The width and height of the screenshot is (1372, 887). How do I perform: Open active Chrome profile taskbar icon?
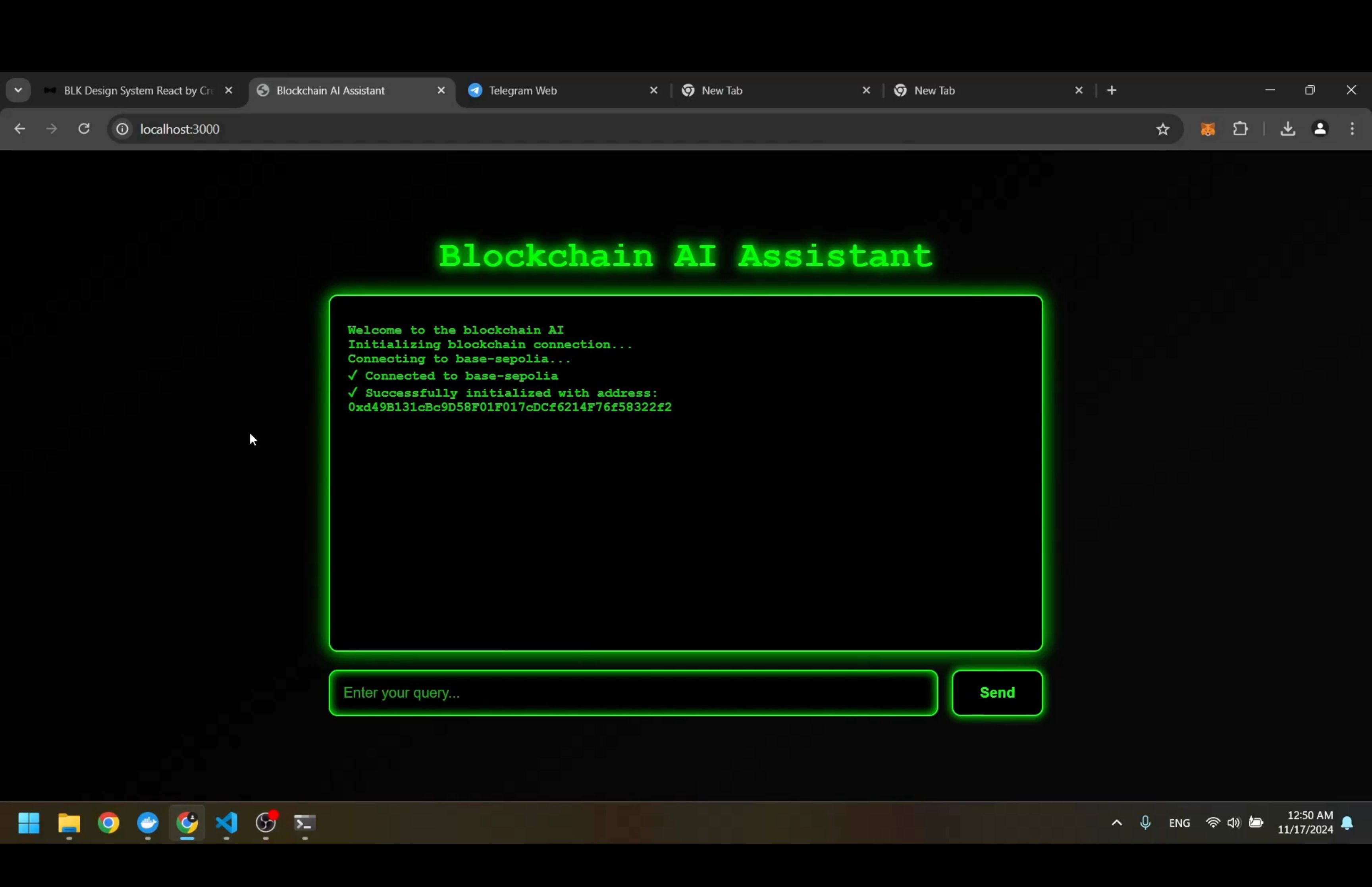[x=187, y=823]
